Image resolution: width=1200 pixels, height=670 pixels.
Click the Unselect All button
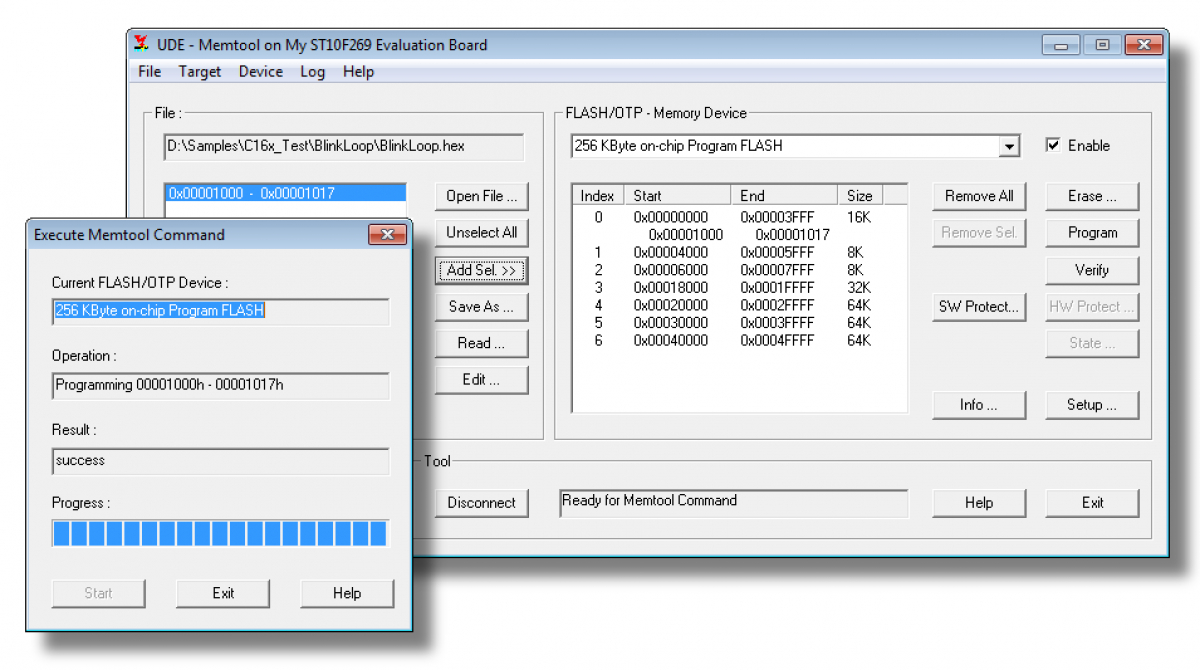click(x=481, y=232)
